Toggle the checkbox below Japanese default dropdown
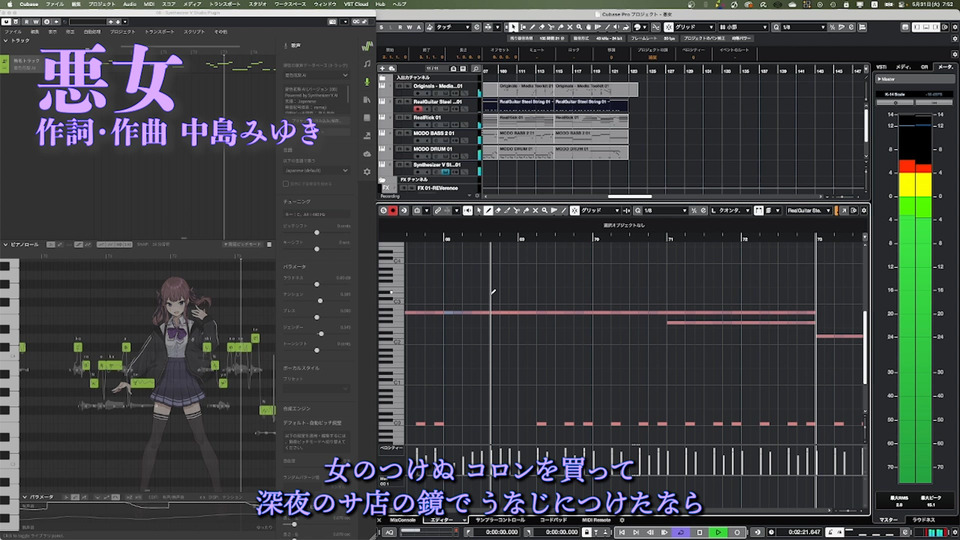This screenshot has height=540, width=960. pyautogui.click(x=286, y=184)
